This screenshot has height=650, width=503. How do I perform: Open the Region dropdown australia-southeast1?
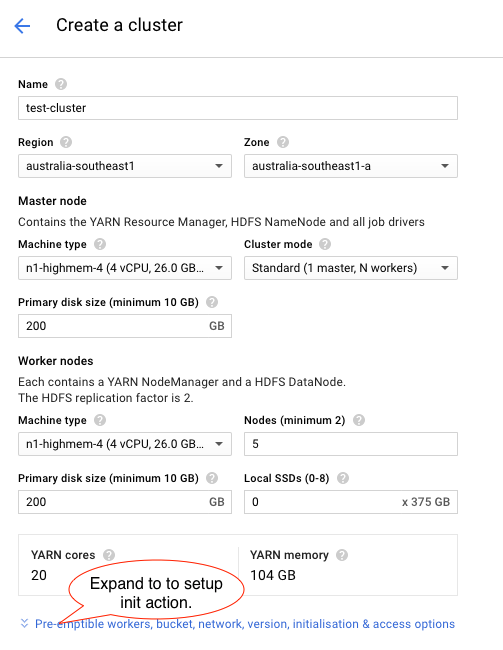(125, 166)
